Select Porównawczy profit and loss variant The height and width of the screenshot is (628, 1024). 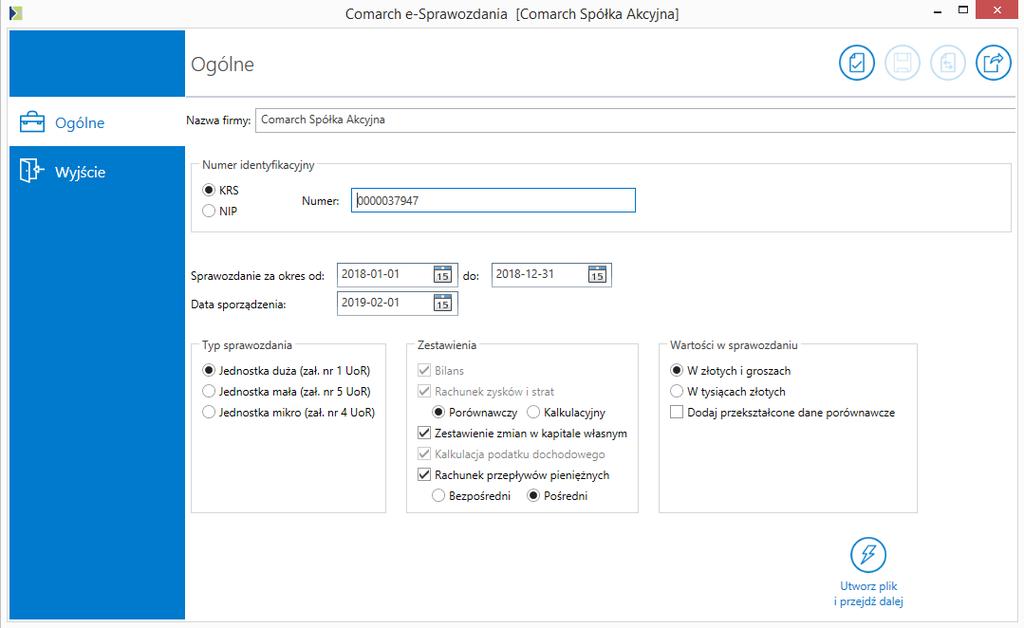click(438, 412)
